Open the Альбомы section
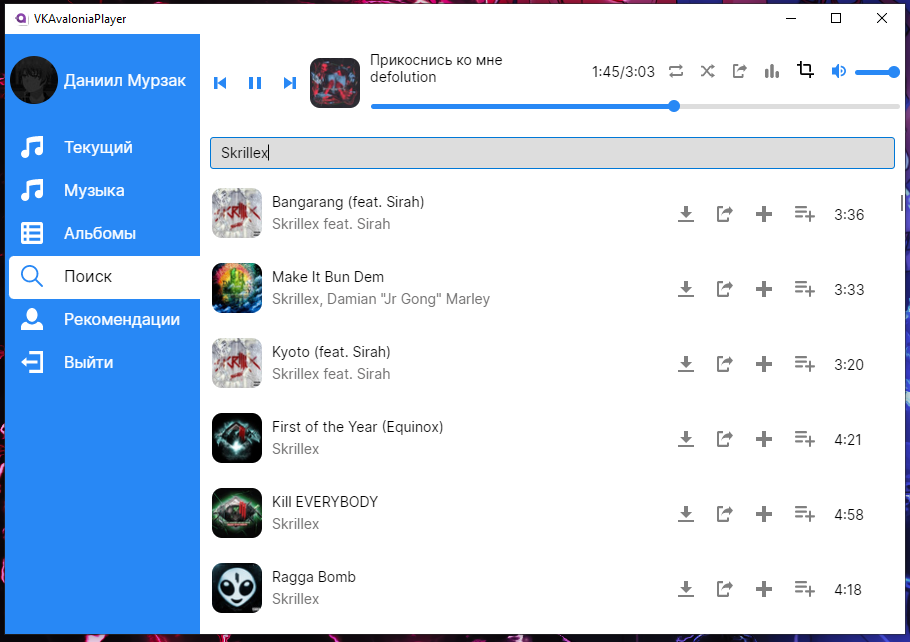This screenshot has width=910, height=642. coord(104,233)
